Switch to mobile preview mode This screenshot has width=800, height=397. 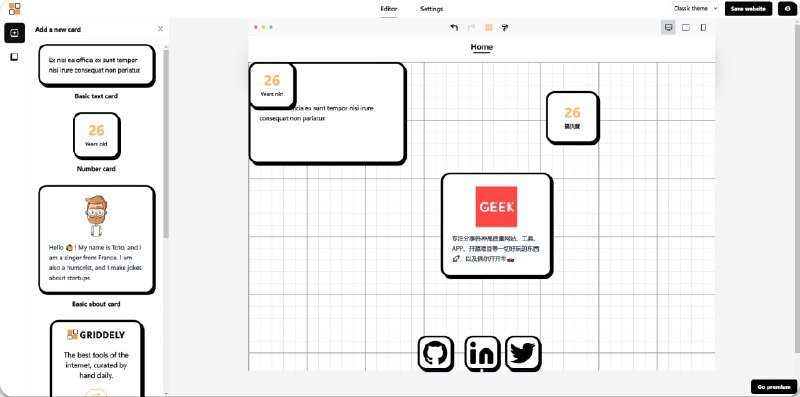[x=703, y=28]
